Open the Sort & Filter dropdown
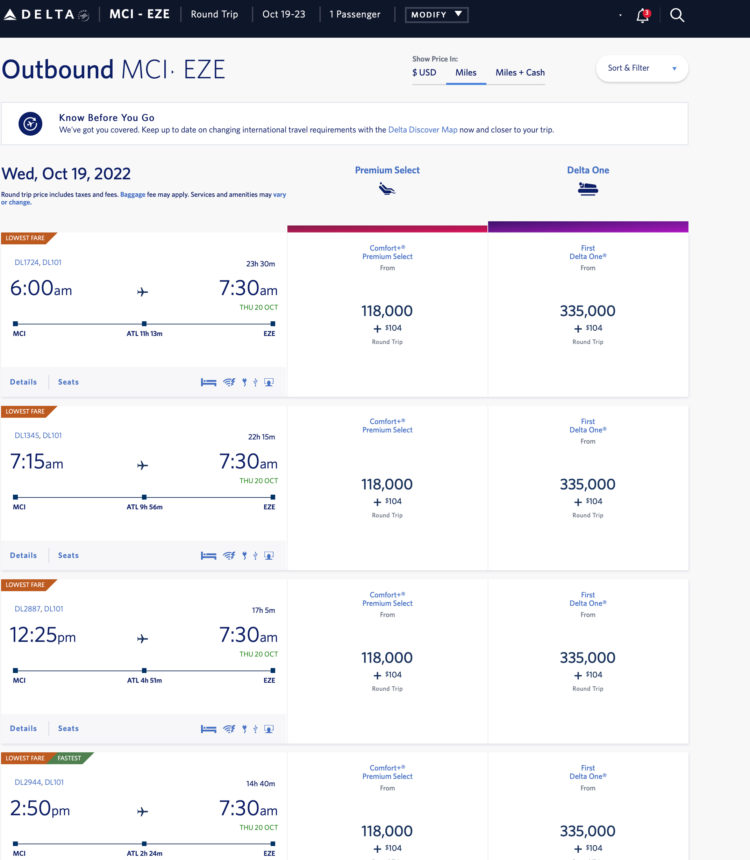750x860 pixels. click(x=641, y=68)
